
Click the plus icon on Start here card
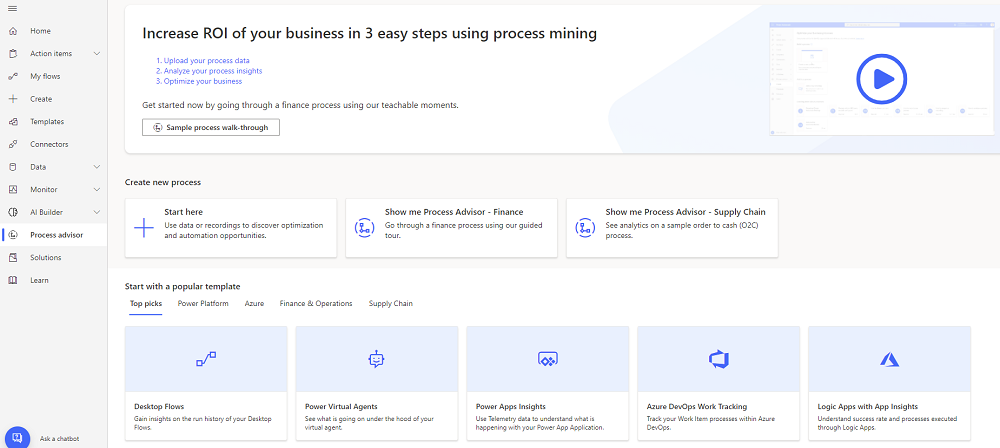pos(144,228)
